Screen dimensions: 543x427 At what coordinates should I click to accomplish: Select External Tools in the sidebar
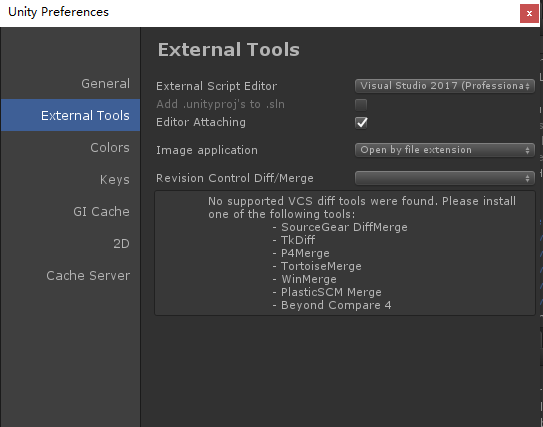(x=71, y=115)
